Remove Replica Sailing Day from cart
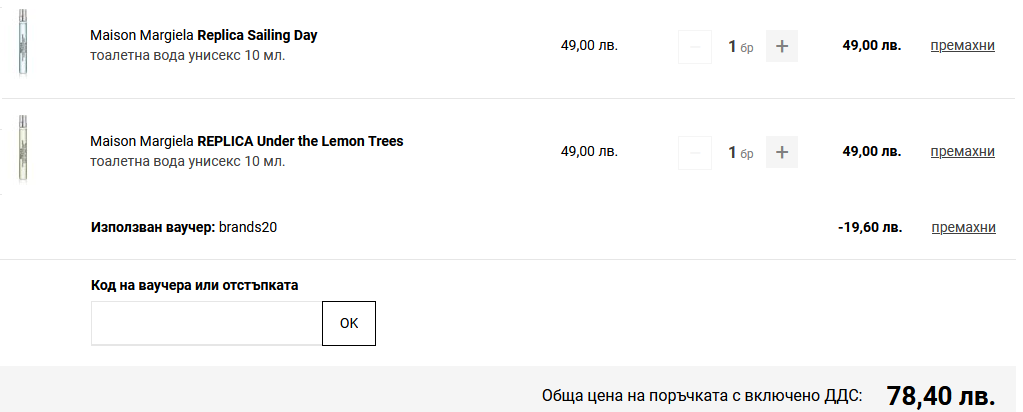The width and height of the screenshot is (1023, 412). pyautogui.click(x=962, y=45)
